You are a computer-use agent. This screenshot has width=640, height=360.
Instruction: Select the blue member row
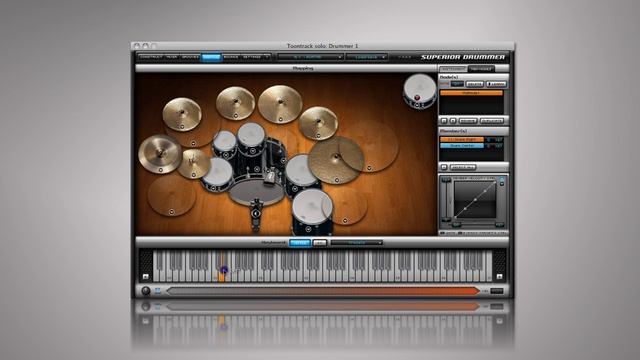462,145
